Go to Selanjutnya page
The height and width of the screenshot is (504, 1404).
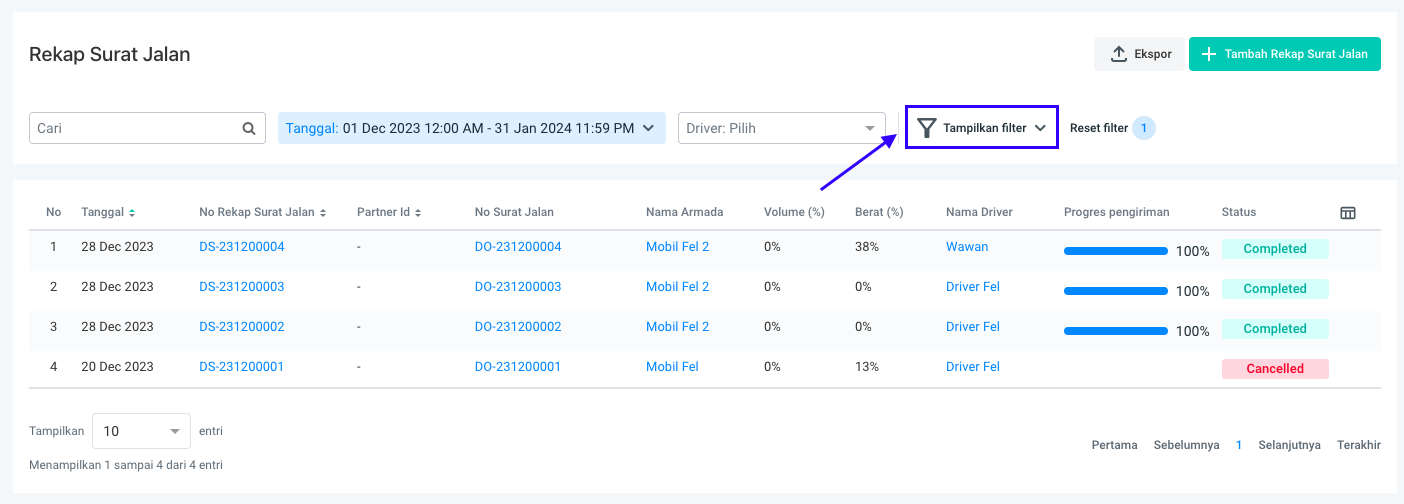(x=1289, y=445)
